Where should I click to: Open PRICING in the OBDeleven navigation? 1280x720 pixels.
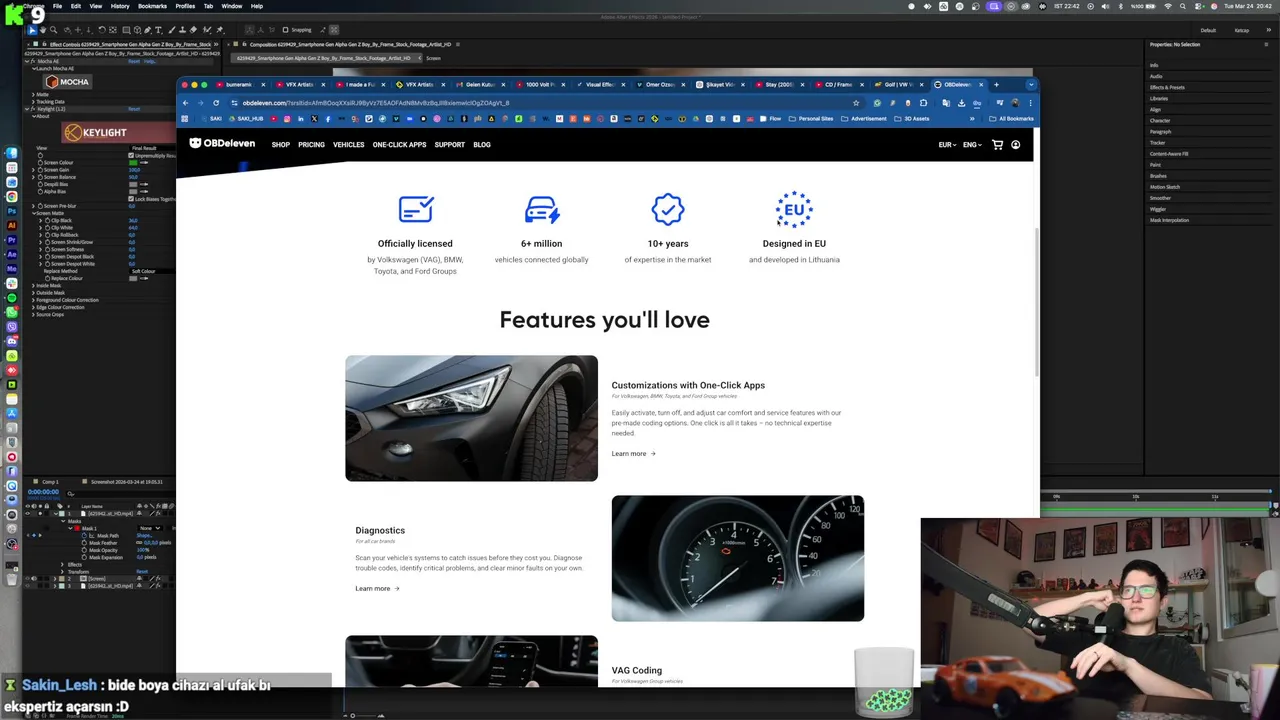311,145
